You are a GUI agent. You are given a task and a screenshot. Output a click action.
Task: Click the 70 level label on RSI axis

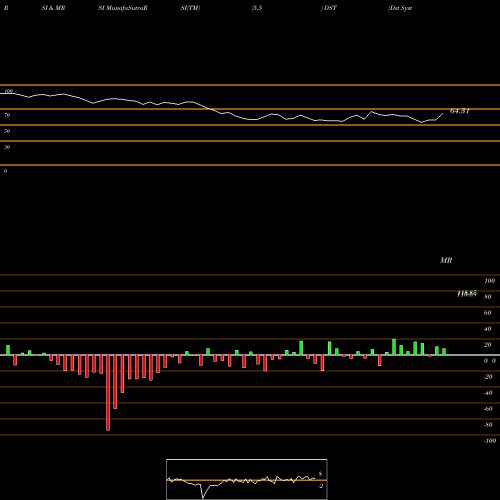(x=7, y=115)
